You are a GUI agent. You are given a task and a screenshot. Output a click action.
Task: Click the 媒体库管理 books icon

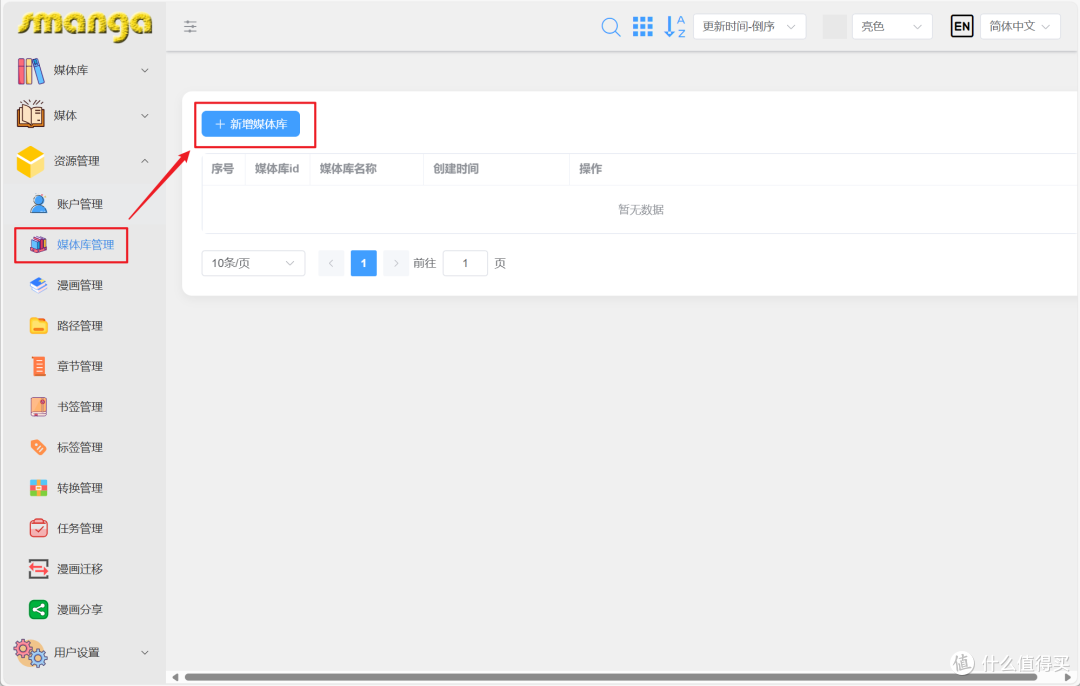pos(39,245)
